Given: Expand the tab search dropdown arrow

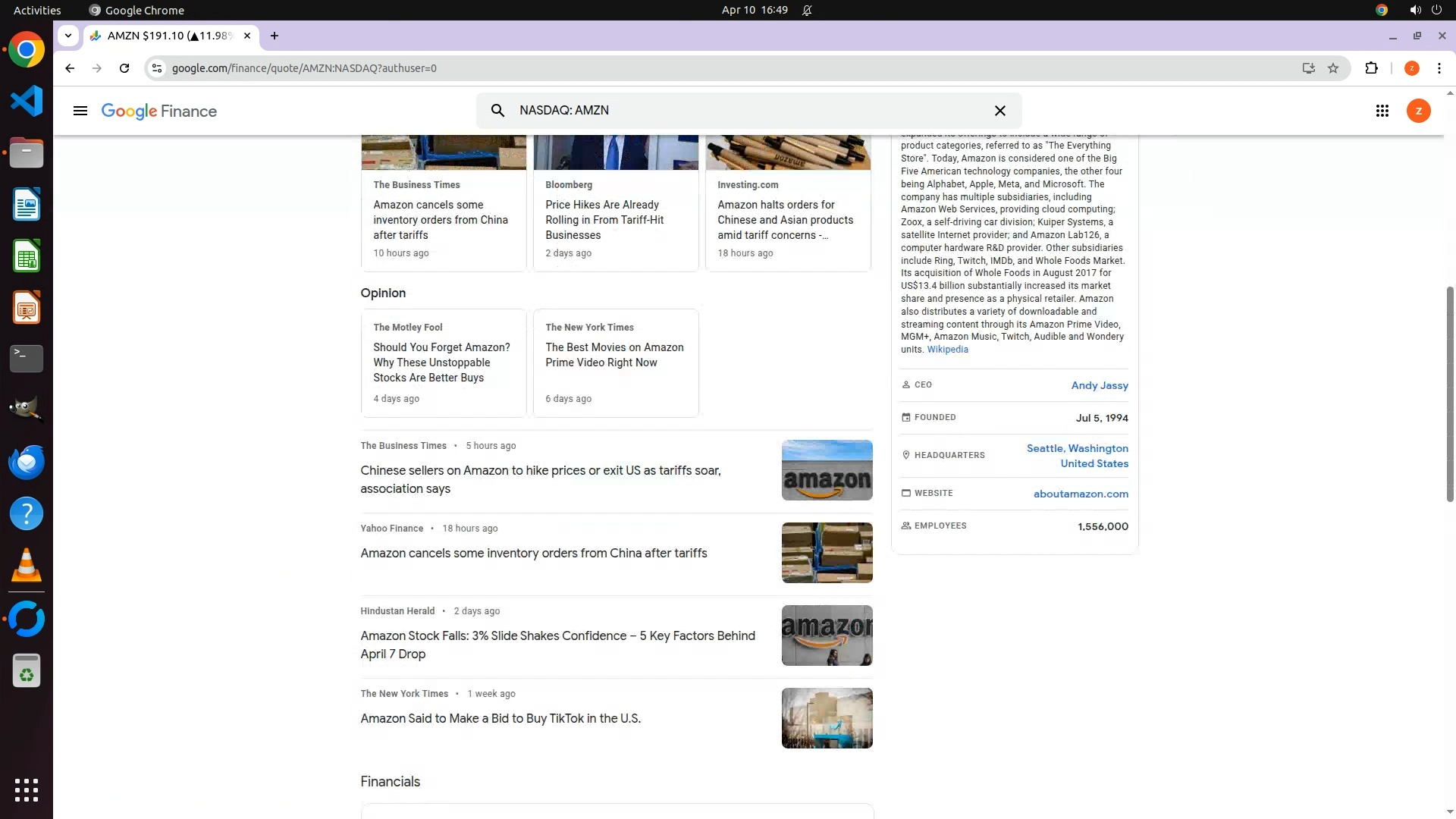Looking at the screenshot, I should click(68, 36).
